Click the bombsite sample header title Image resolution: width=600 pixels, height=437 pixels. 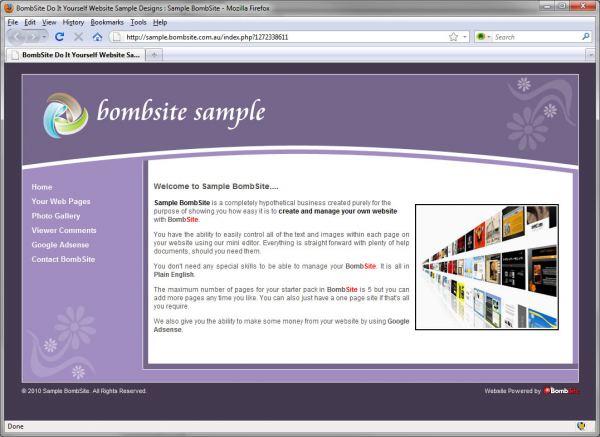click(x=181, y=113)
